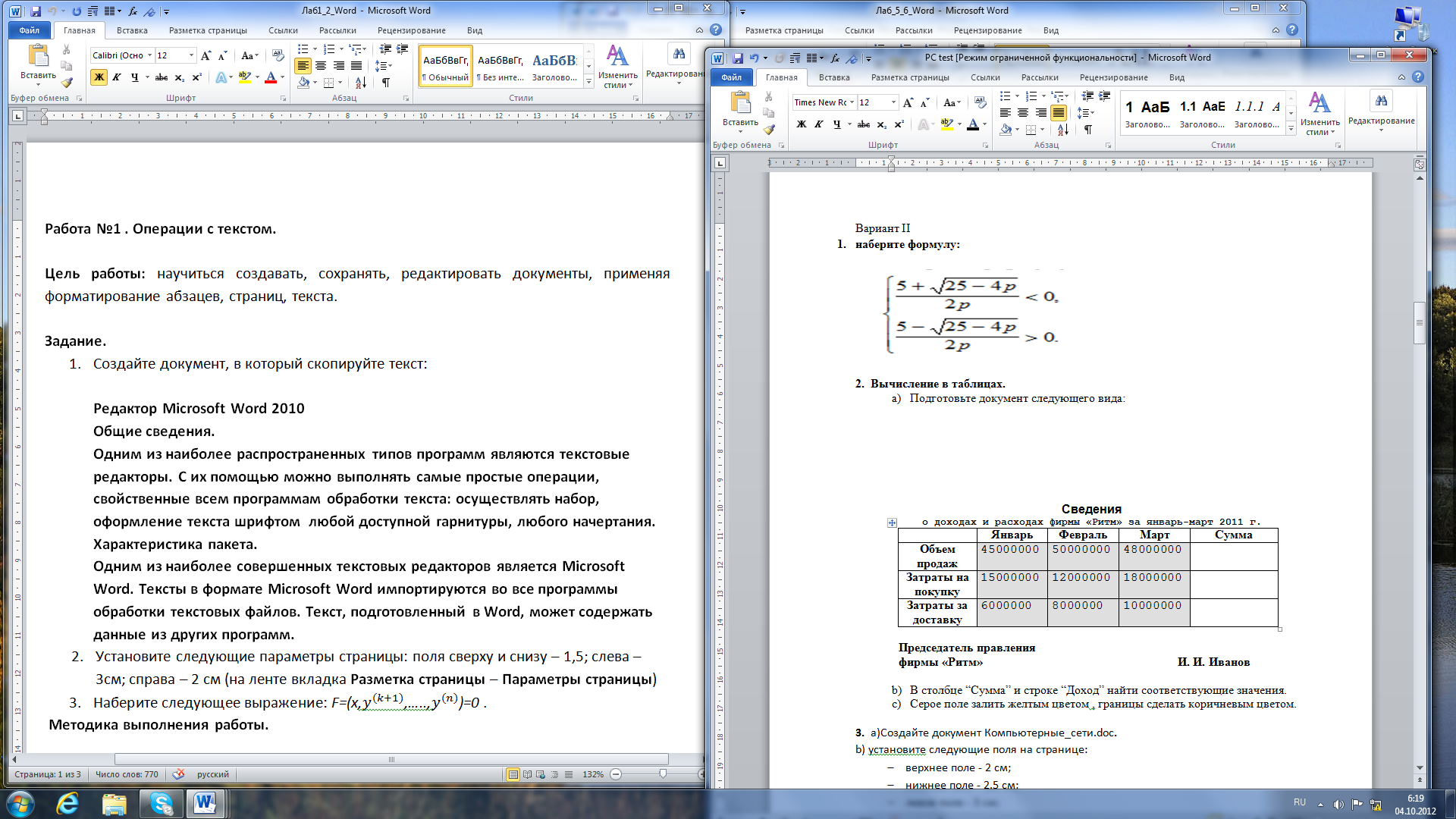This screenshot has height=819, width=1456.
Task: Open font name dropdown Calibri in Лаб1_2_Word
Action: 149,55
